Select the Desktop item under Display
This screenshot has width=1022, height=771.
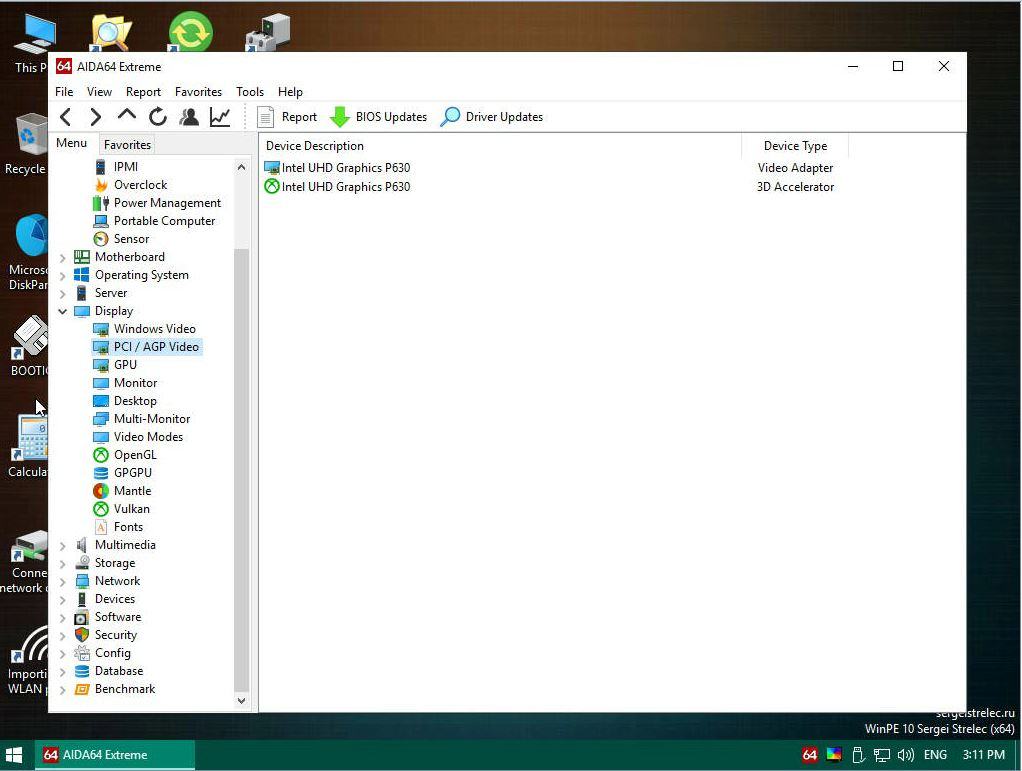tap(135, 401)
